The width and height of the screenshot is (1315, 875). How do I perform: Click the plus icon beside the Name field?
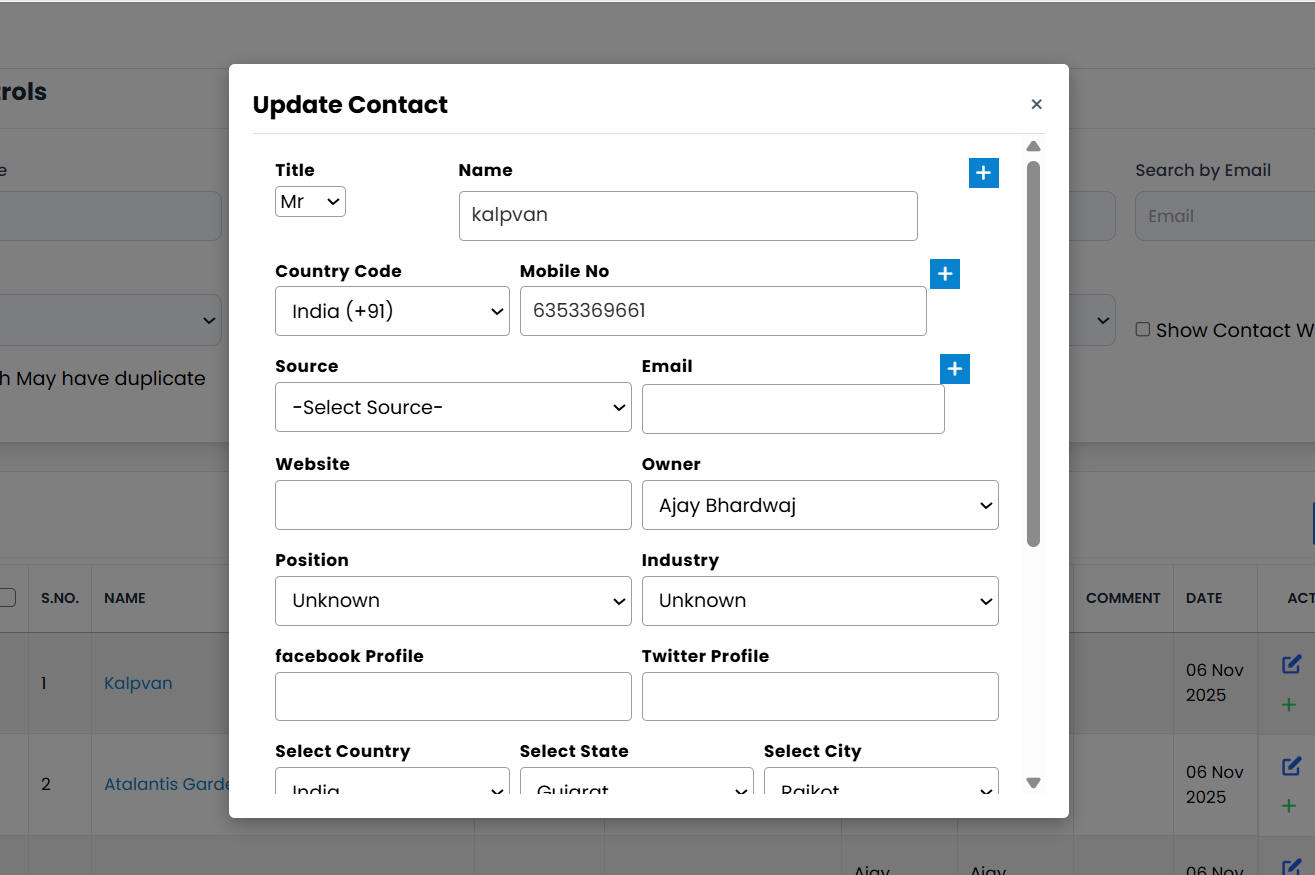coord(983,173)
